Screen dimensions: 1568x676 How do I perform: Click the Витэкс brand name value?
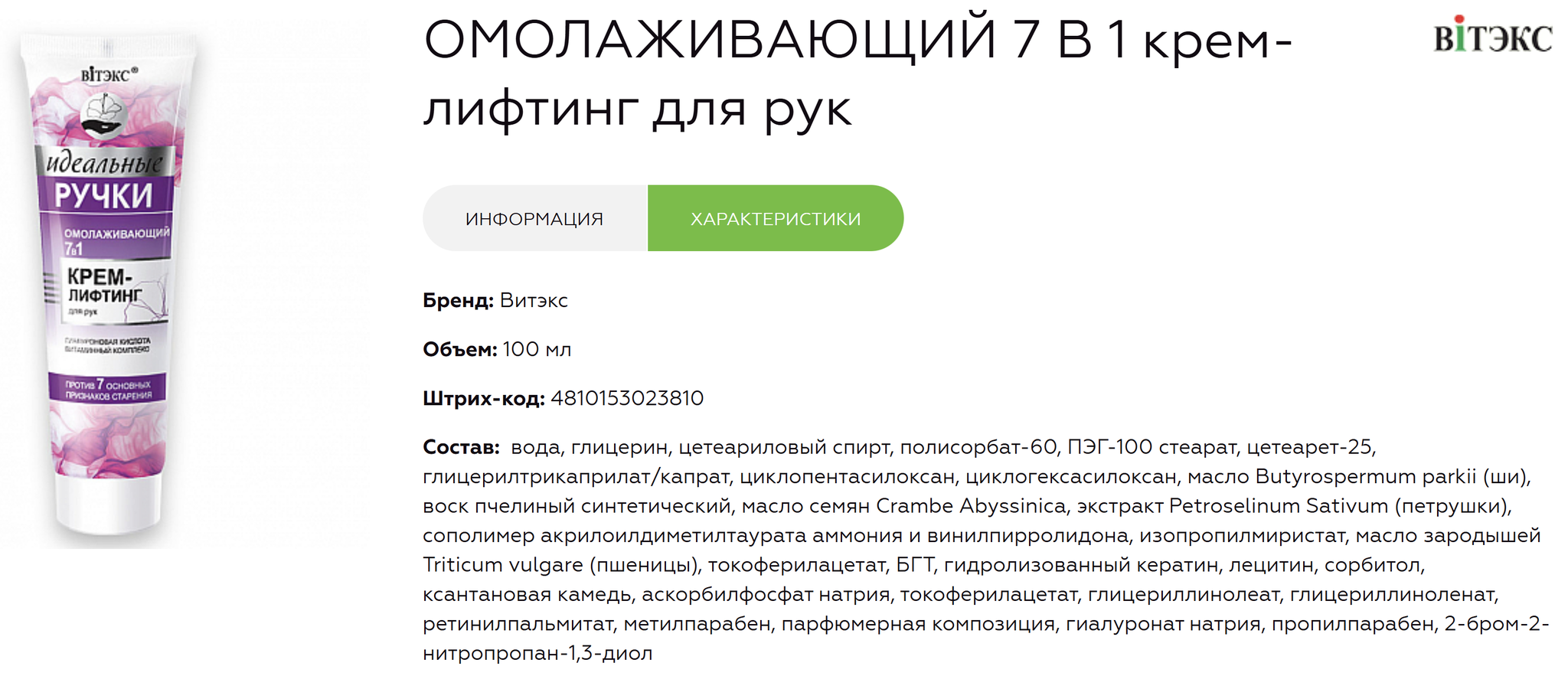534,301
